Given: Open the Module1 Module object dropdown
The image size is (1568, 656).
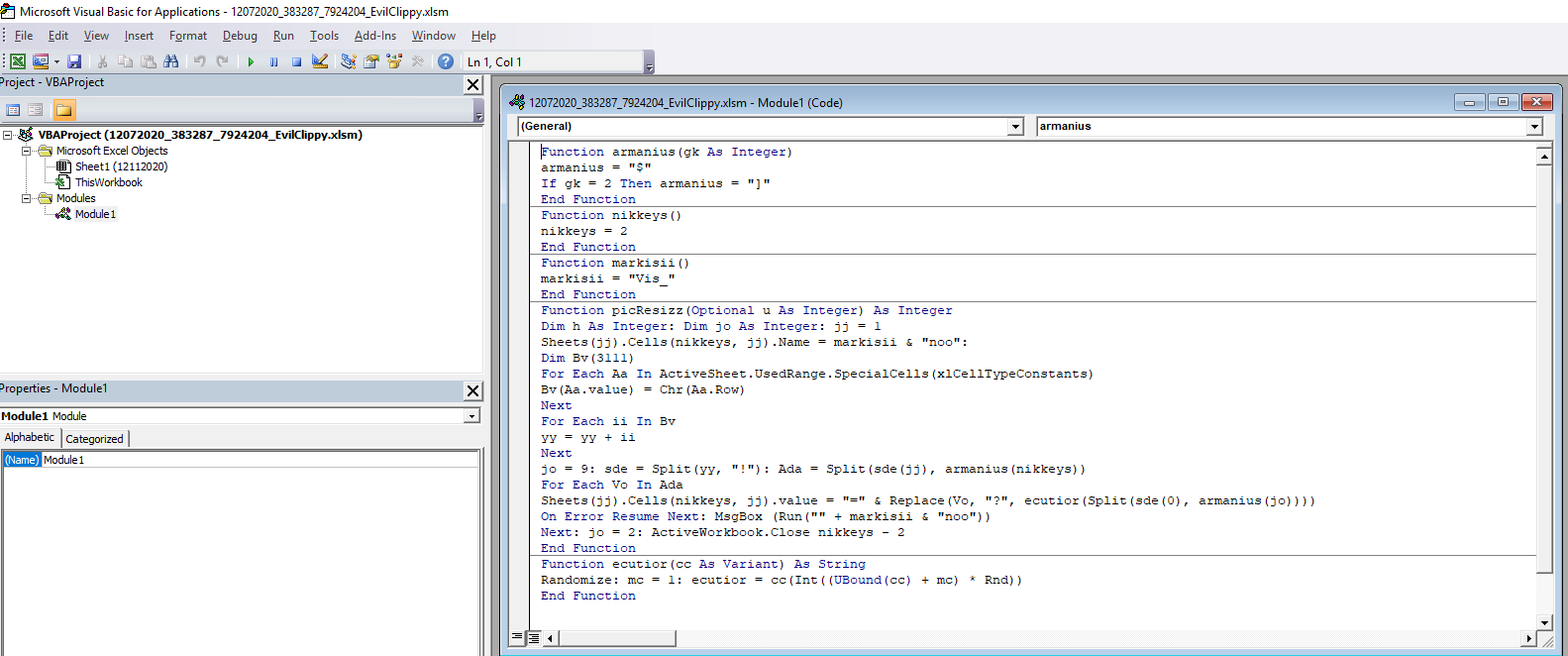Looking at the screenshot, I should (471, 416).
